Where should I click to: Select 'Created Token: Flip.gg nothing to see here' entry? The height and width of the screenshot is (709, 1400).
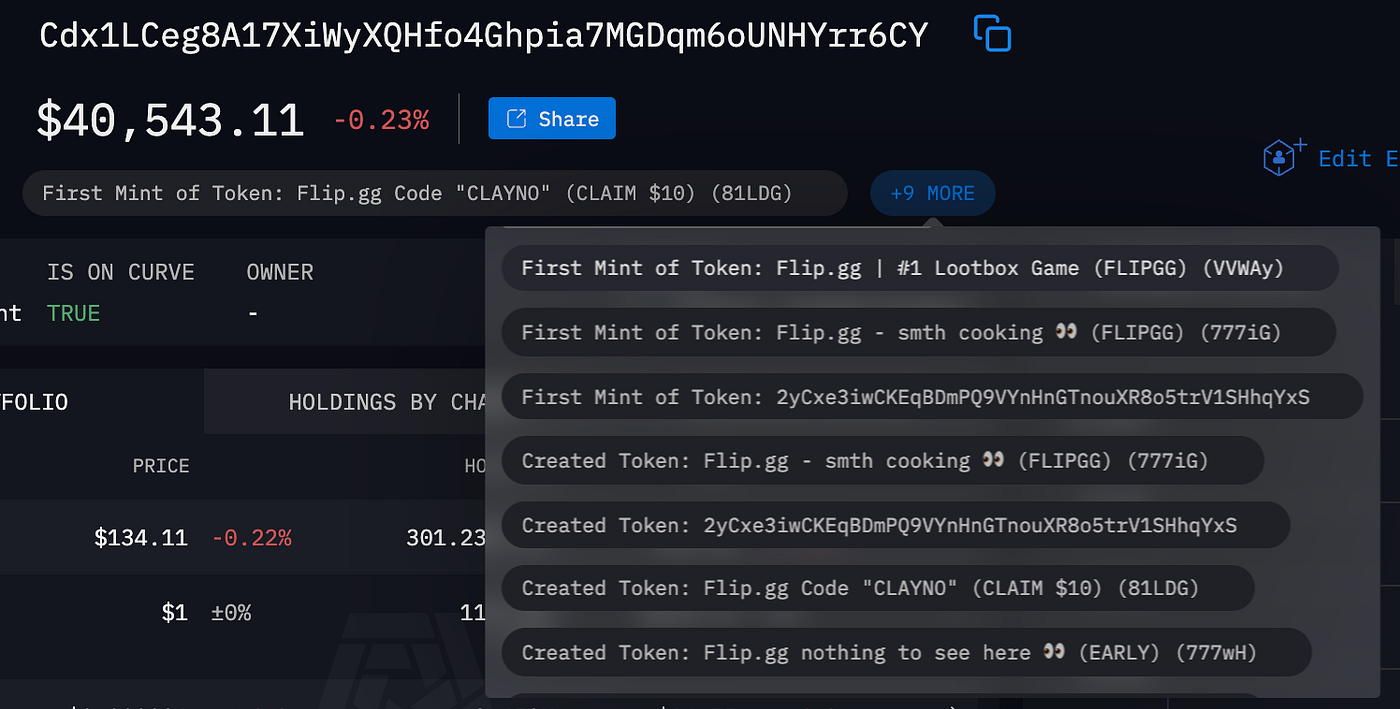(906, 652)
